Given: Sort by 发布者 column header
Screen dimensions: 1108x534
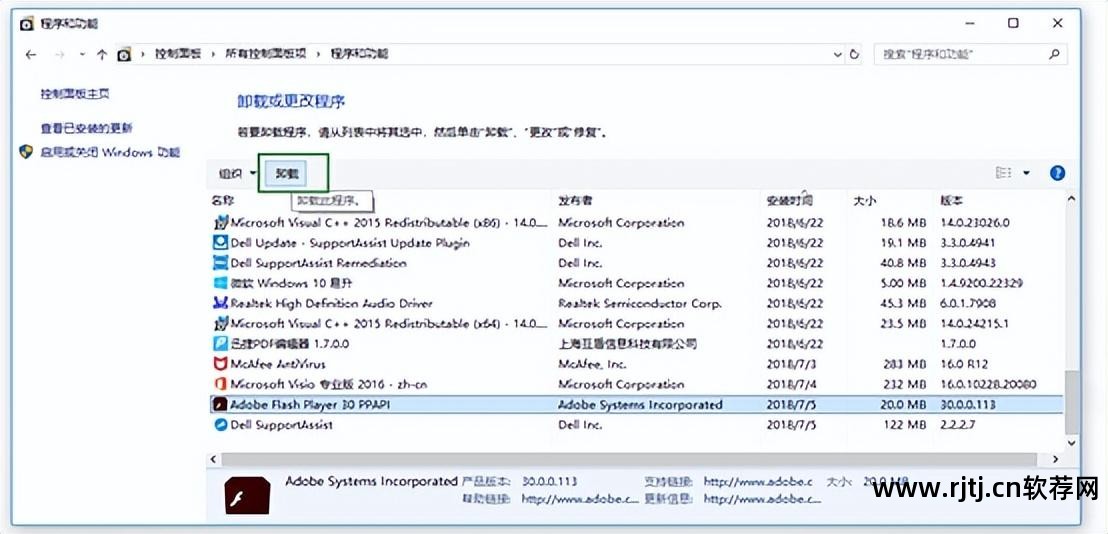Looking at the screenshot, I should pyautogui.click(x=574, y=201).
